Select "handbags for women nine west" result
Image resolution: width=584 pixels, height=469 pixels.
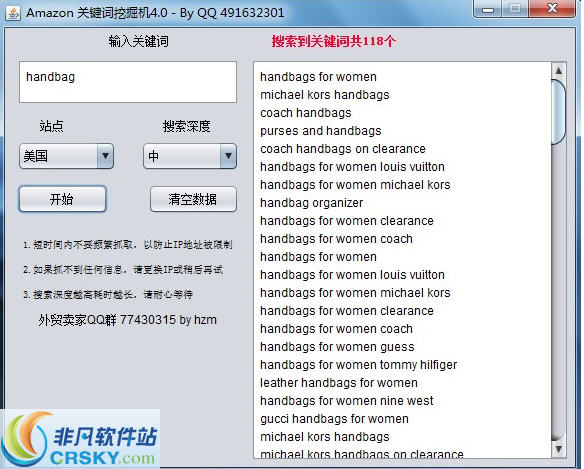point(346,401)
